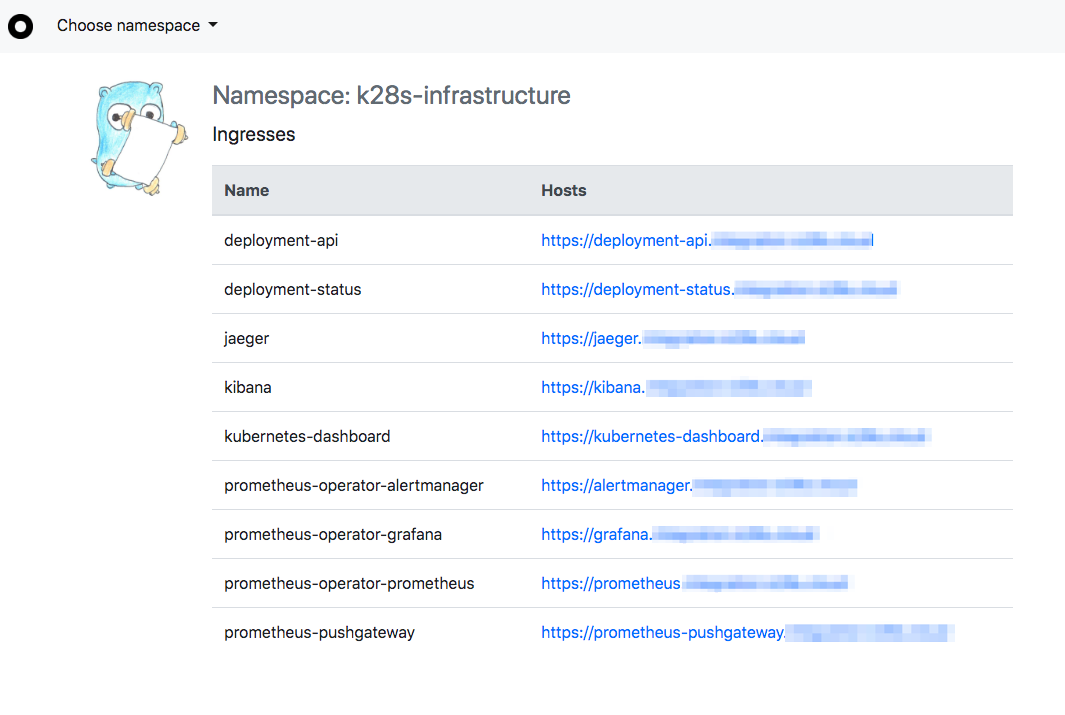Viewport: 1065px width, 715px height.
Task: Open the deployment-status host link
Action: pyautogui.click(x=719, y=289)
